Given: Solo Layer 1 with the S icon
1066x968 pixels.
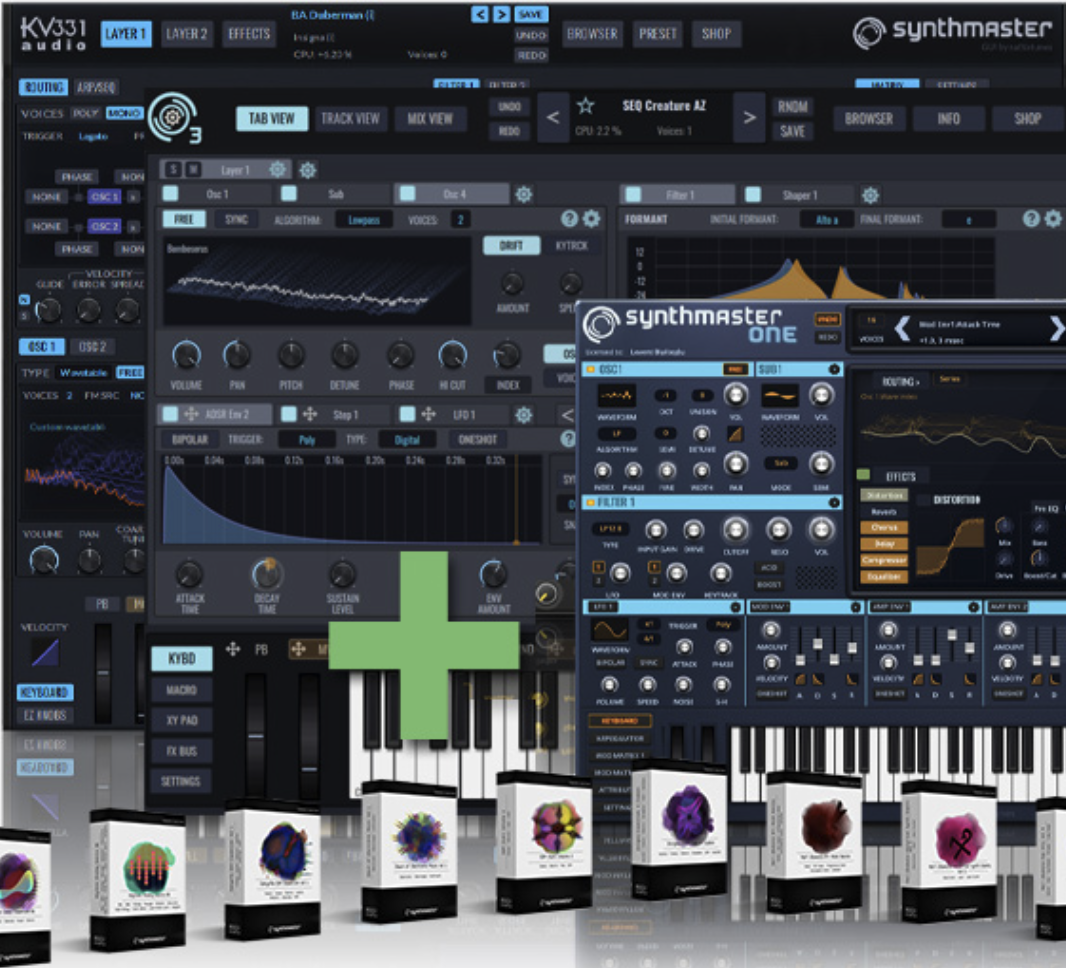Looking at the screenshot, I should click(174, 169).
